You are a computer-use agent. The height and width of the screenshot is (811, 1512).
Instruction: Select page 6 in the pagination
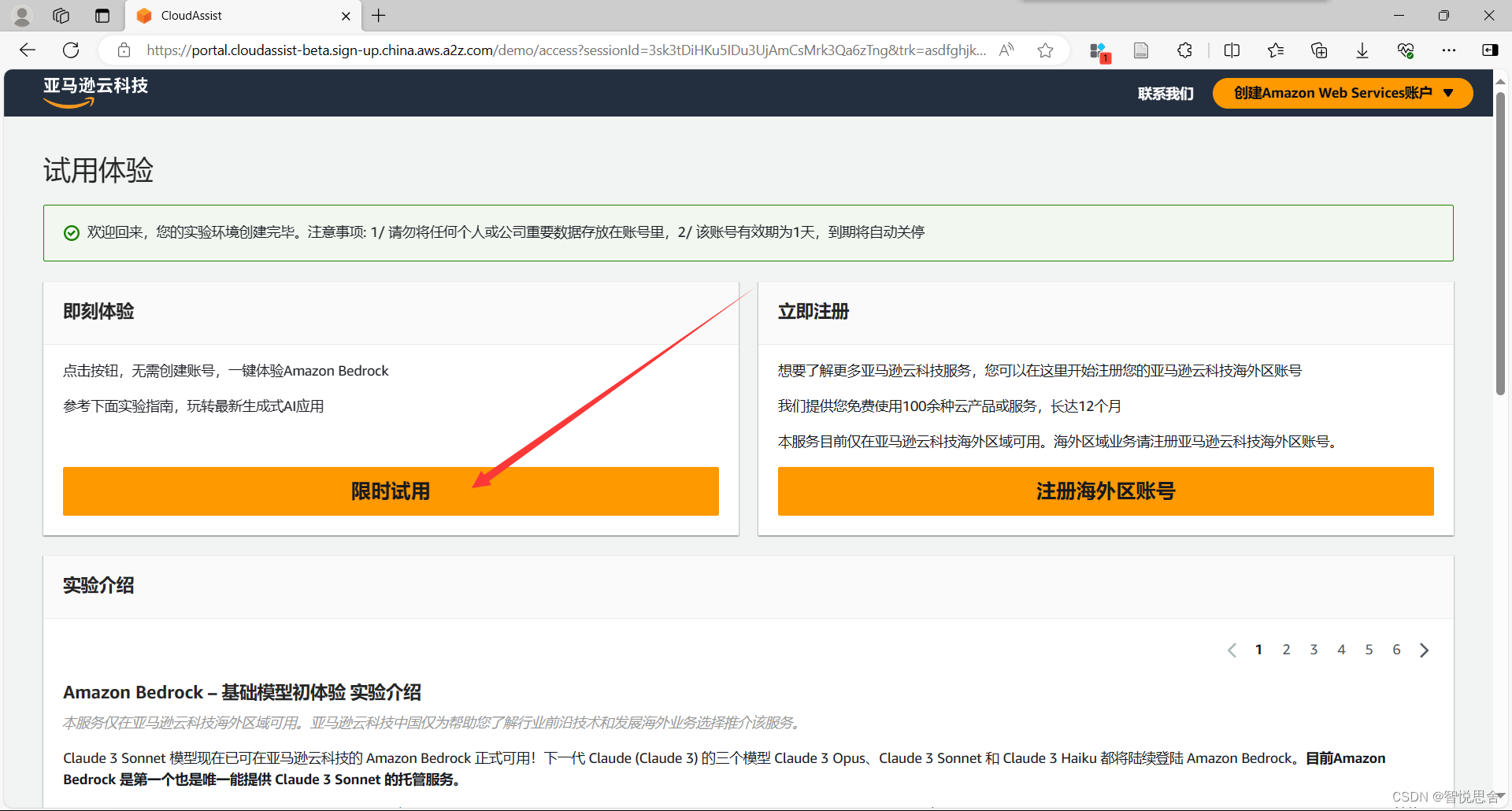pyautogui.click(x=1396, y=650)
